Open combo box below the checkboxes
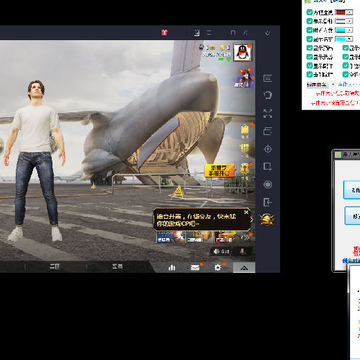 [x=321, y=85]
